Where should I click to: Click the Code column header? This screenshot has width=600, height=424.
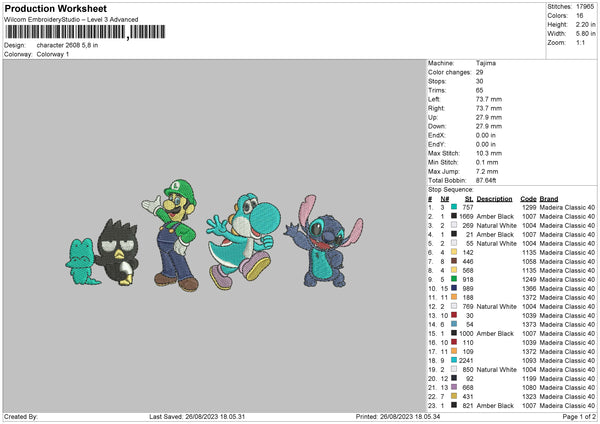[528, 198]
